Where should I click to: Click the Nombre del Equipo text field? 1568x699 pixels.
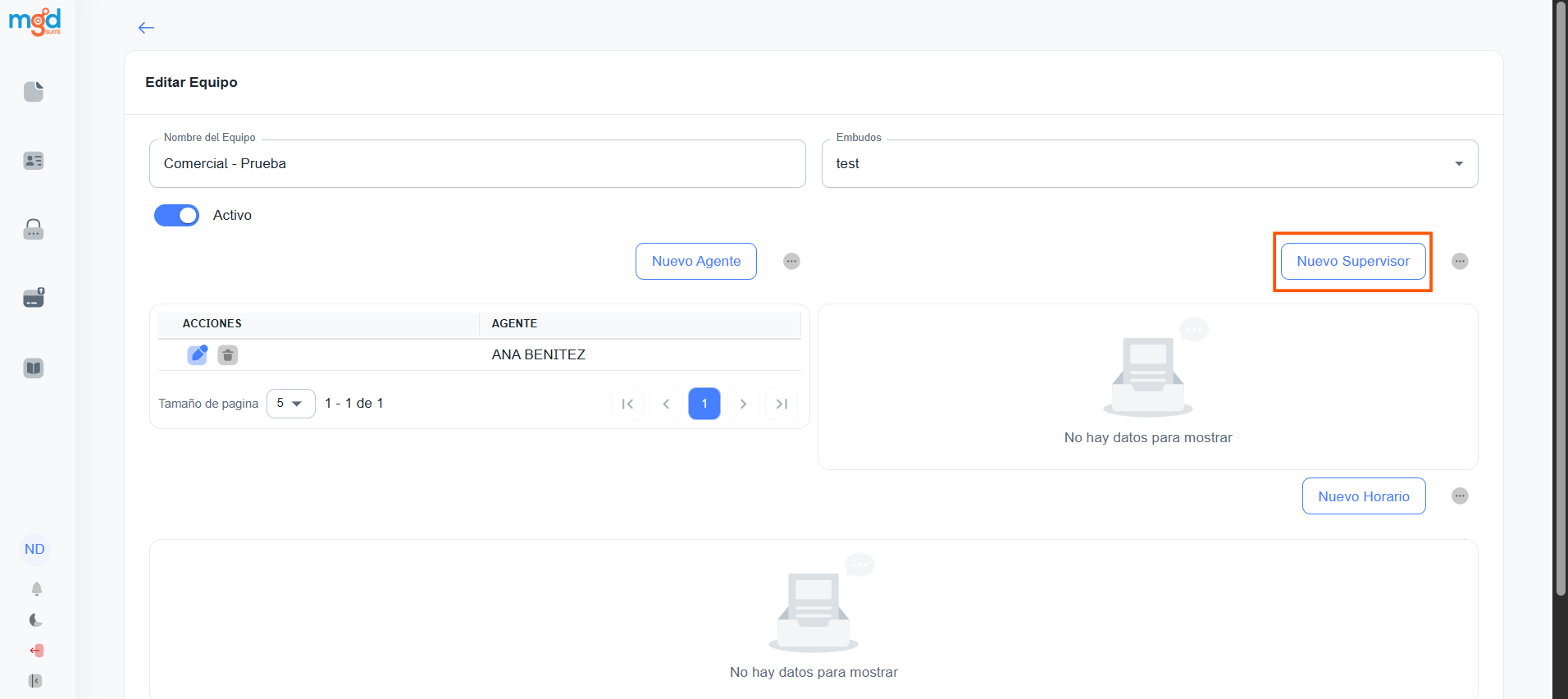coord(477,164)
